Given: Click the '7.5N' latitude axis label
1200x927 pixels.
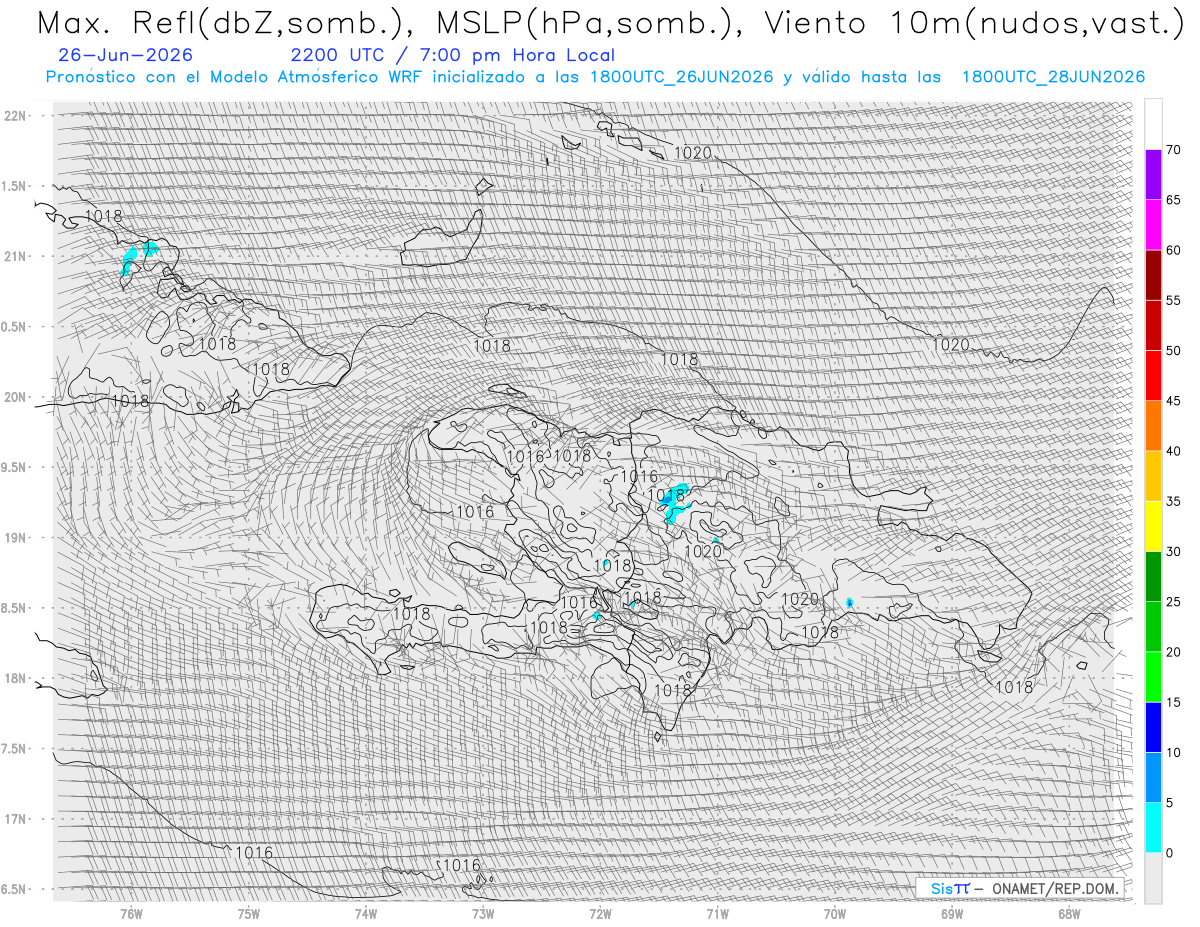Looking at the screenshot, I should (x=13, y=749).
